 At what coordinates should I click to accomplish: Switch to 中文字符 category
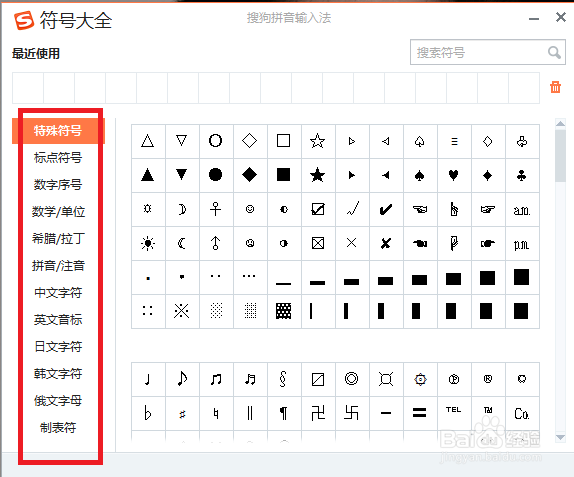(58, 293)
